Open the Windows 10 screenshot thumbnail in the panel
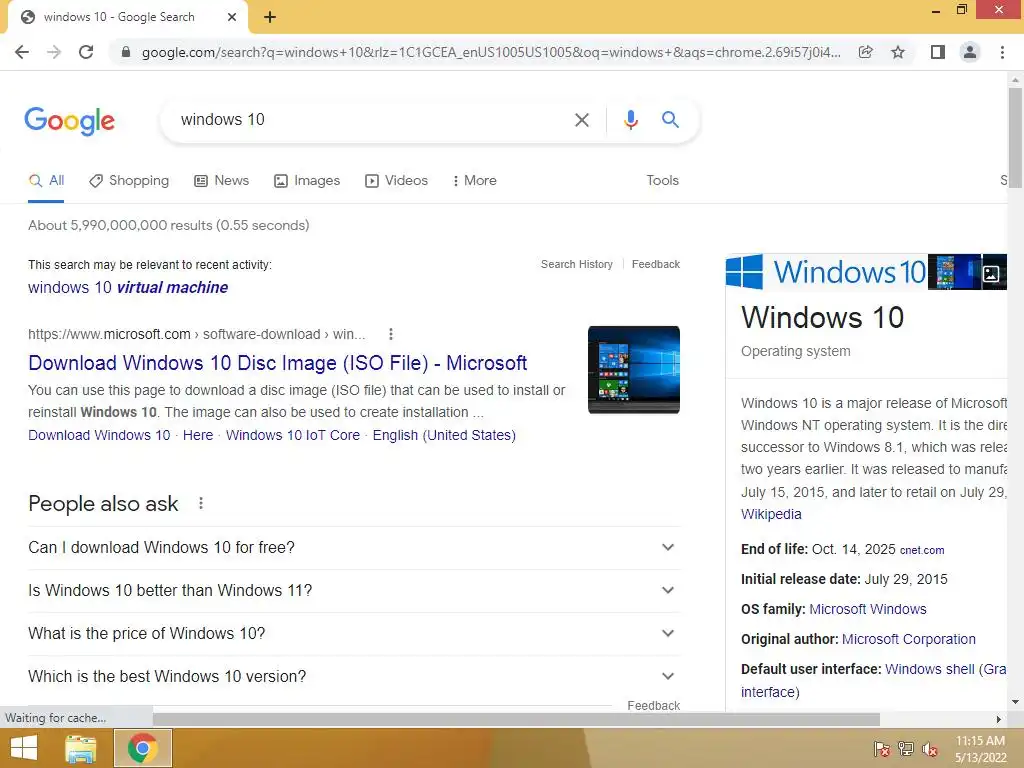The width and height of the screenshot is (1024, 768). point(954,272)
